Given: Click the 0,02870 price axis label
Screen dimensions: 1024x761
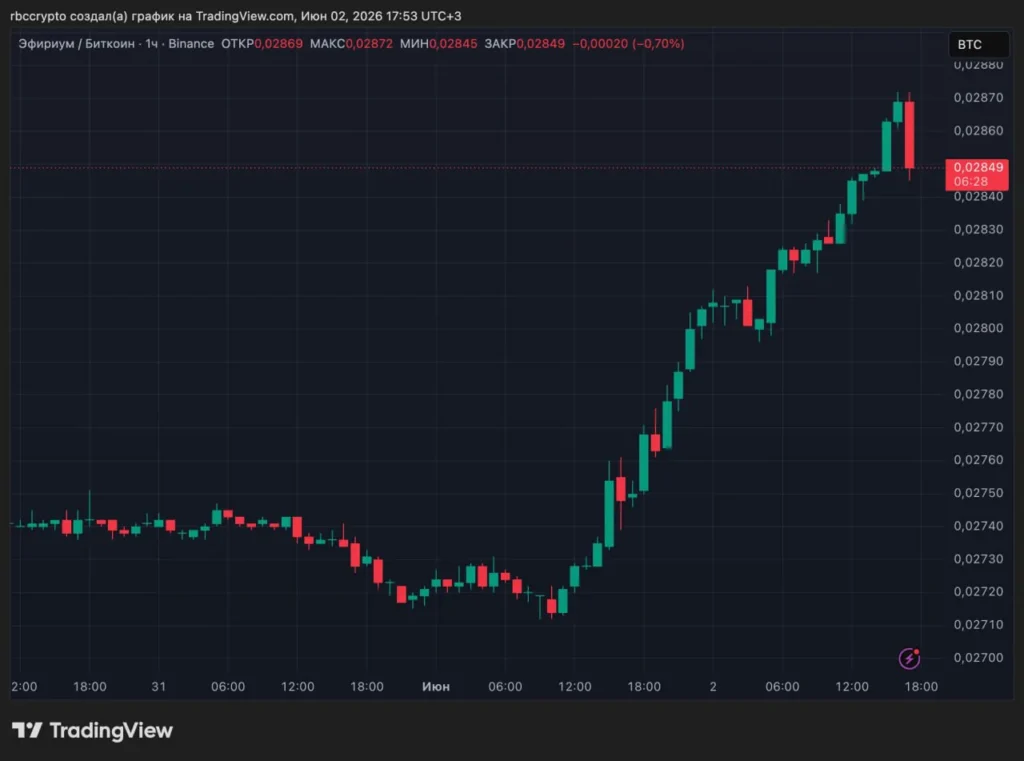Looking at the screenshot, I should click(978, 97).
